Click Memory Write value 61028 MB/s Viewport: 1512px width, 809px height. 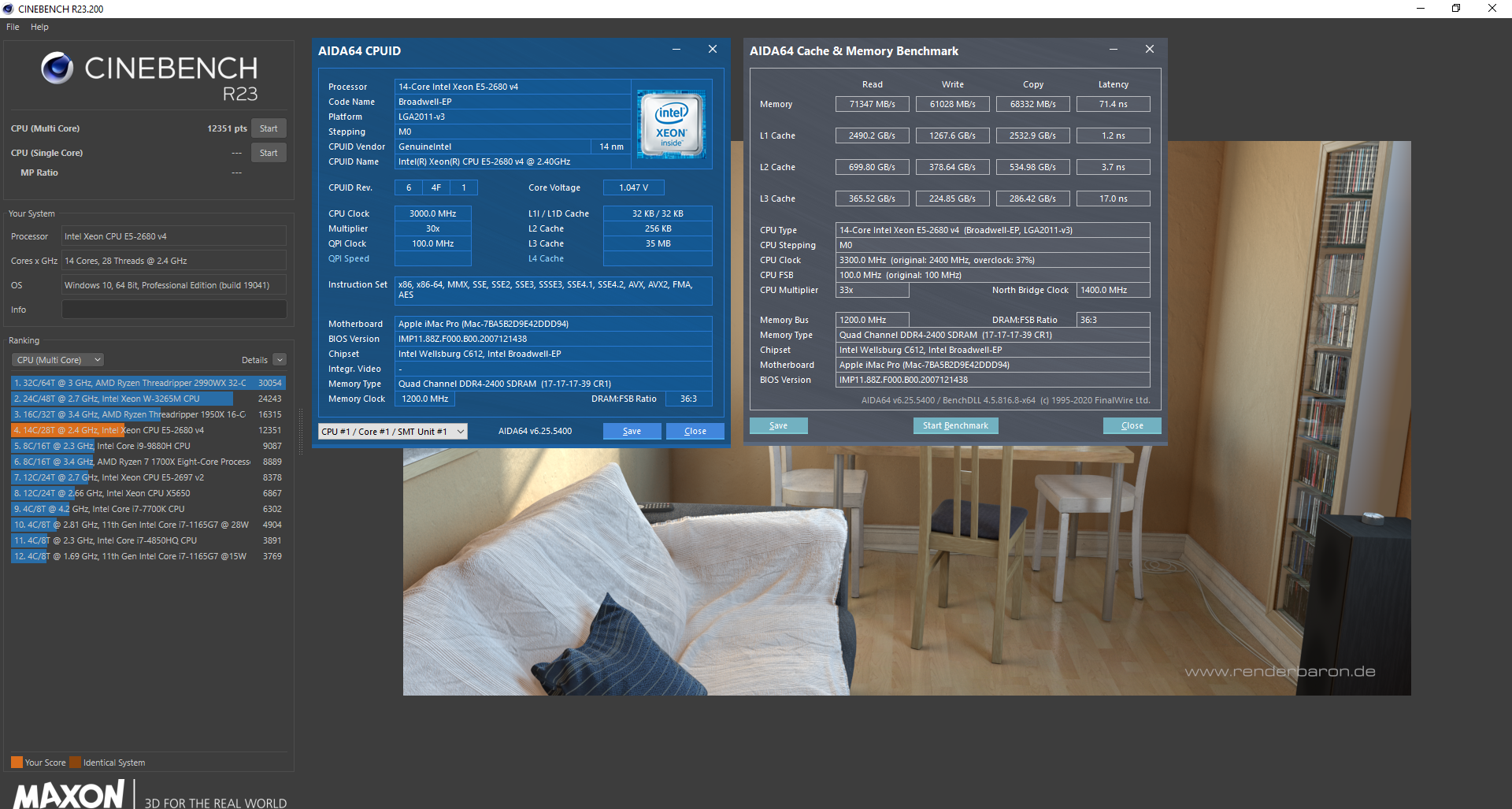click(953, 104)
